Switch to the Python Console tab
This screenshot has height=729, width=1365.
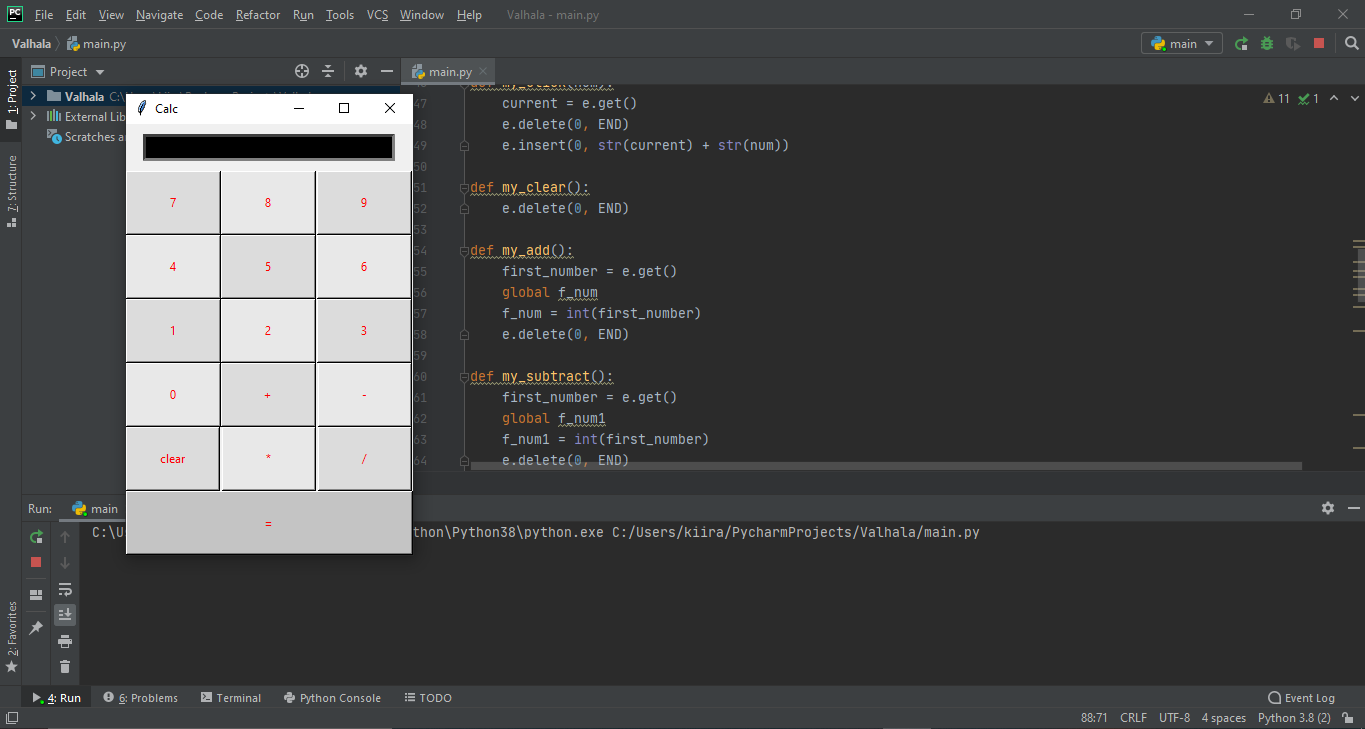pyautogui.click(x=332, y=697)
